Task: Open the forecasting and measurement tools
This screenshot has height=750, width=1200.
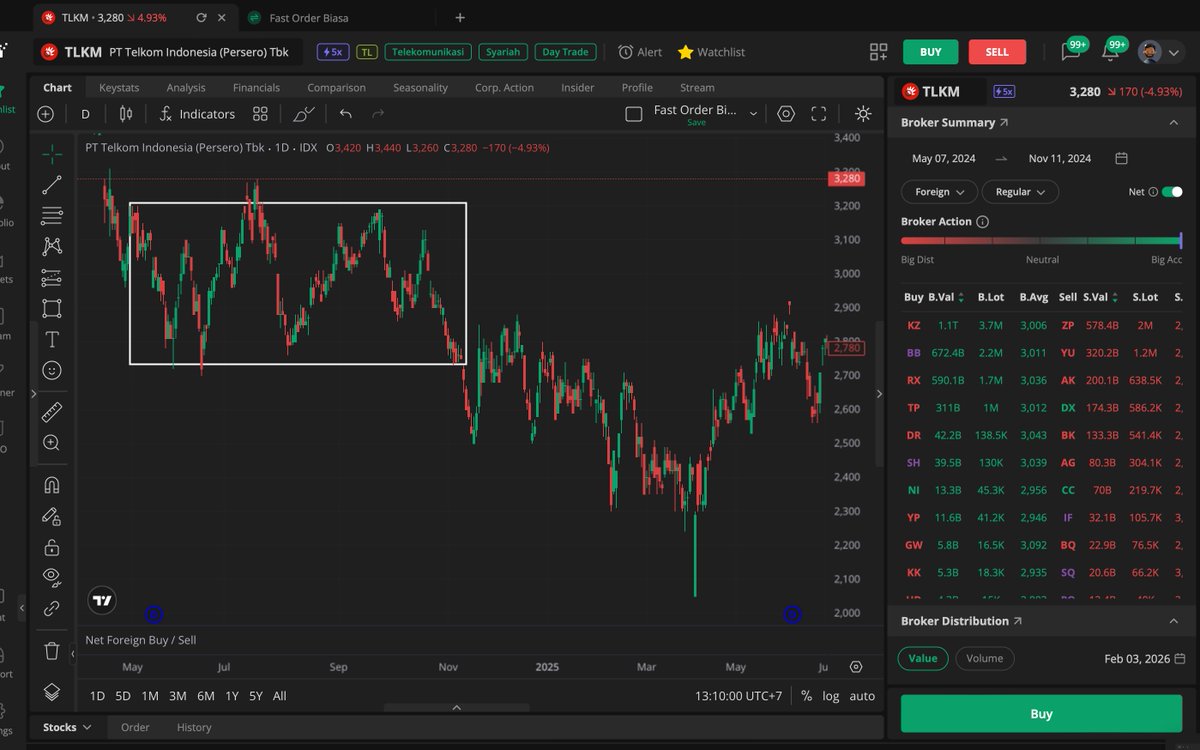Action: coord(52,277)
